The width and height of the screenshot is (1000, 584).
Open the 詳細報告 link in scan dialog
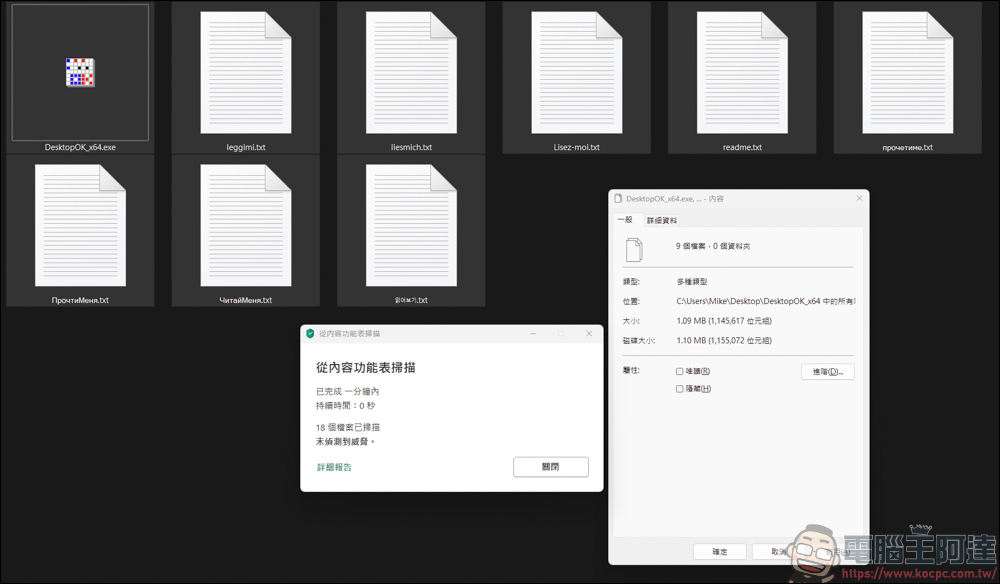point(334,467)
